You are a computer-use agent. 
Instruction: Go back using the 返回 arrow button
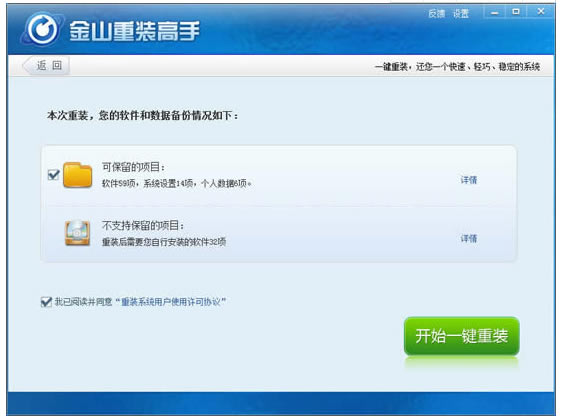tap(46, 65)
